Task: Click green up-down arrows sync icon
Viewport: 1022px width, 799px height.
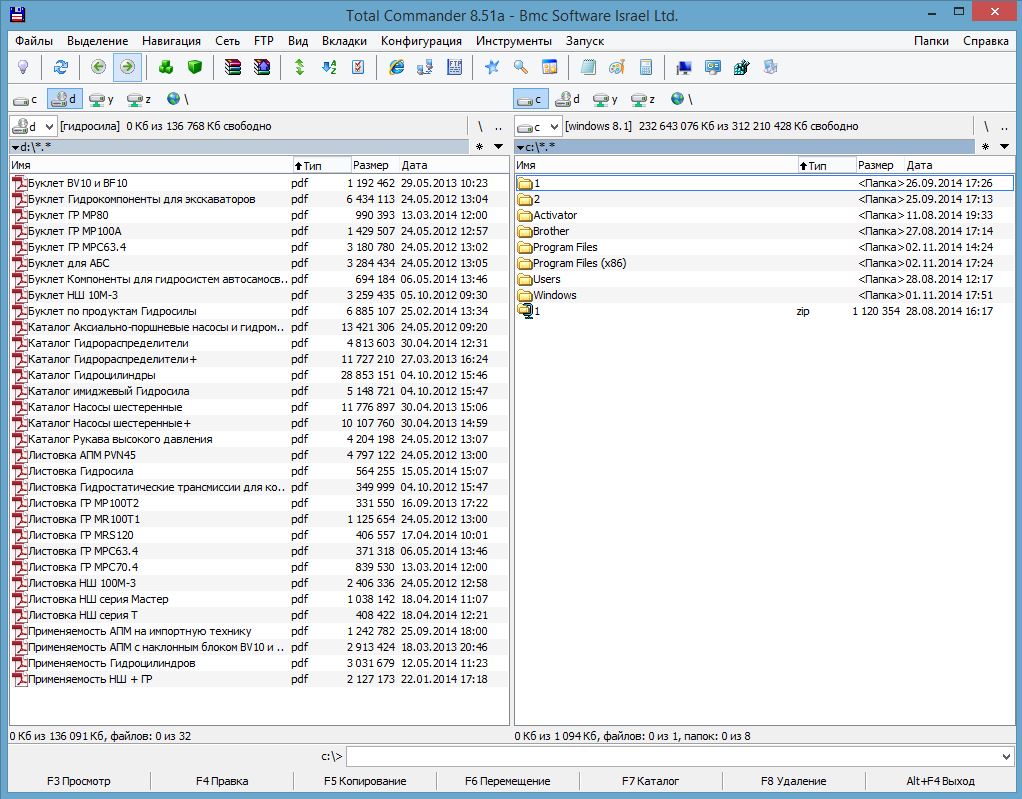Action: 300,67
